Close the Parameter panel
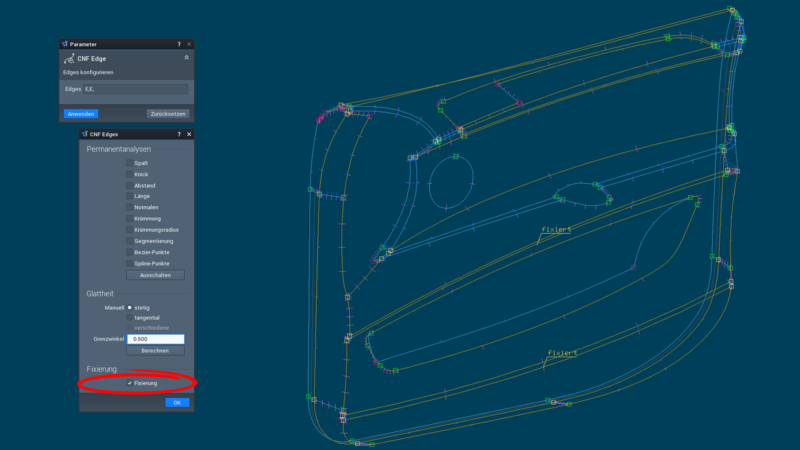The width and height of the screenshot is (800, 450). coord(189,44)
